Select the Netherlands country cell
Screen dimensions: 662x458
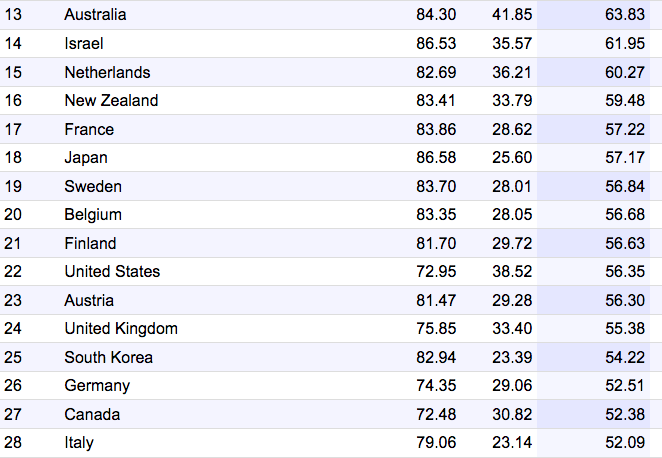click(x=107, y=72)
